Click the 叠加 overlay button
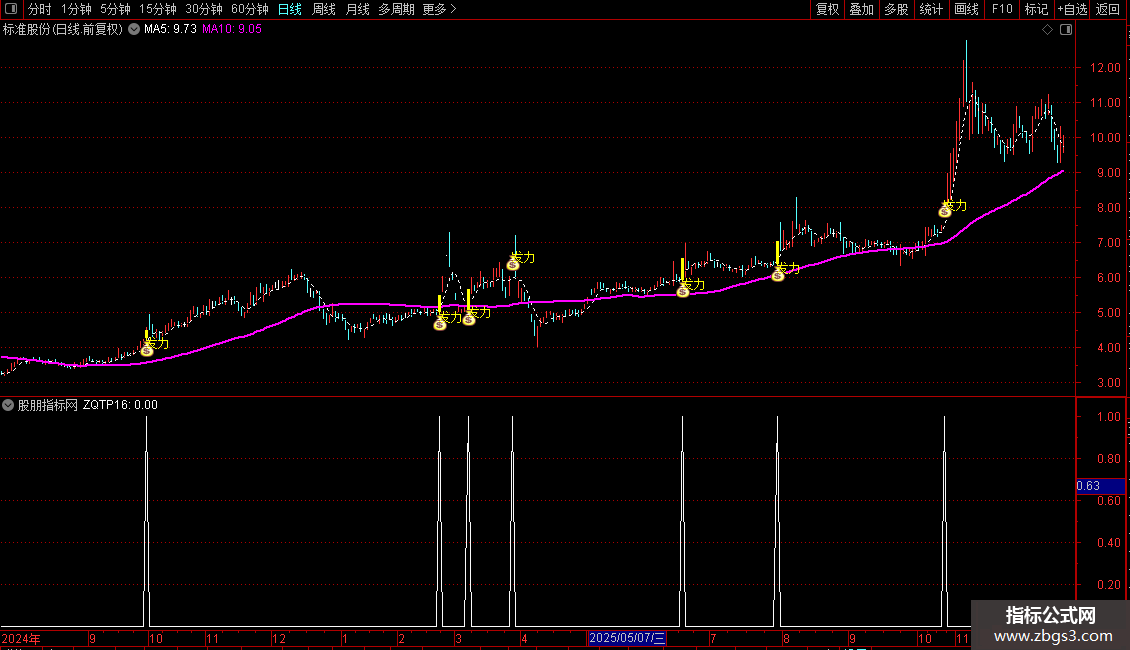The image size is (1130, 650). (x=861, y=9)
